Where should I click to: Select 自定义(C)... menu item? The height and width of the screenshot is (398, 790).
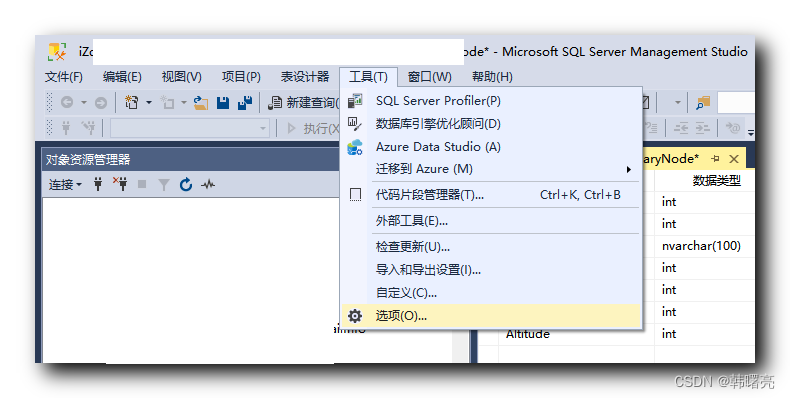(x=491, y=293)
